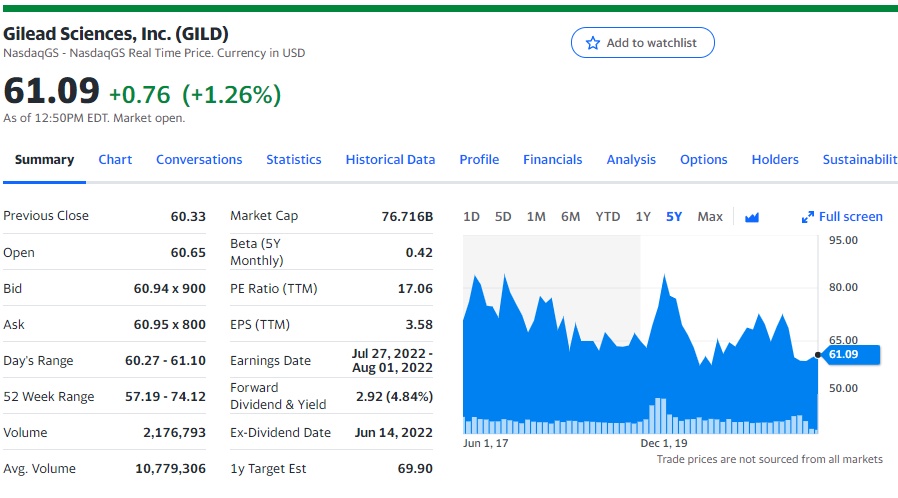Click 'Trade prices are not sourced' disclaimer
Image resolution: width=898 pixels, height=498 pixels.
click(770, 459)
